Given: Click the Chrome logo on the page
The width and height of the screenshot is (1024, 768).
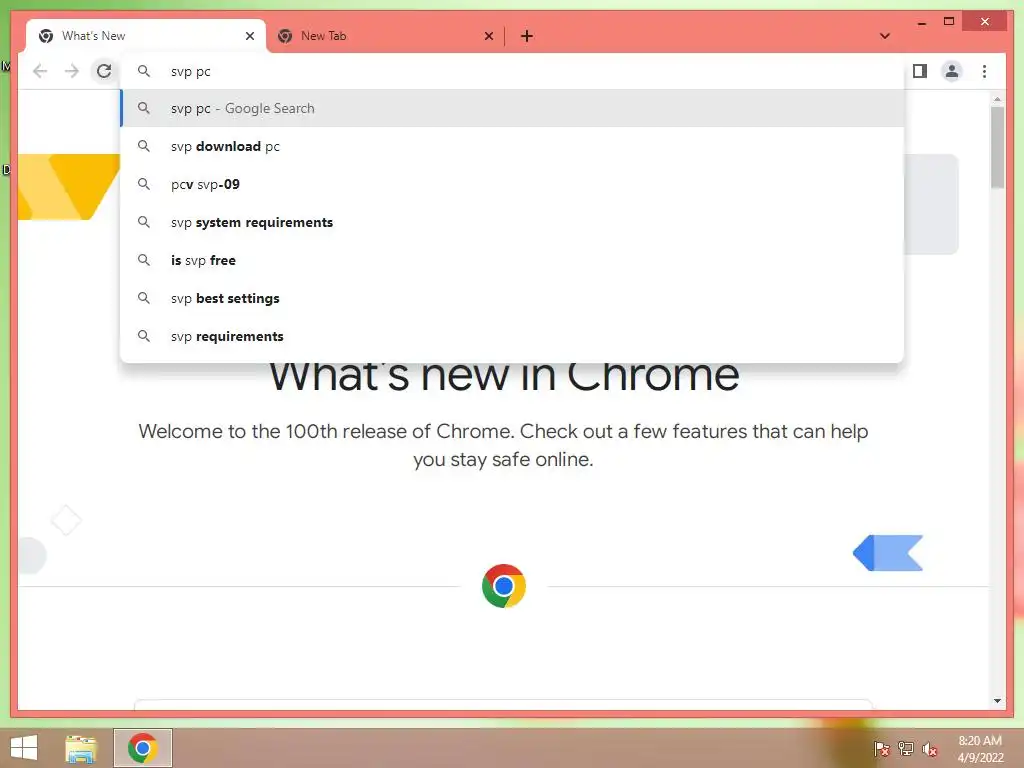Looking at the screenshot, I should click(x=504, y=586).
